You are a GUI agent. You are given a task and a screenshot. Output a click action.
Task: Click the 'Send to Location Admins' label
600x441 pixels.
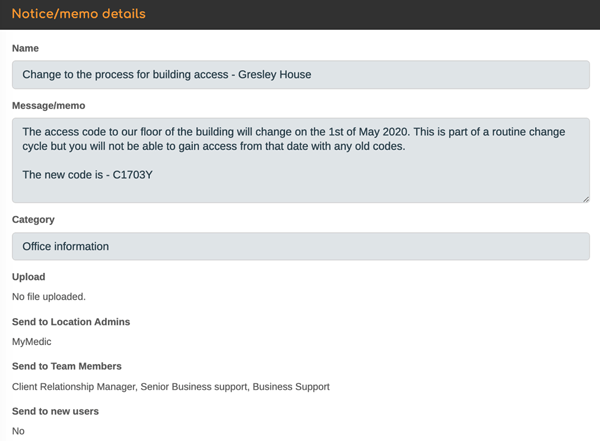(x=71, y=322)
